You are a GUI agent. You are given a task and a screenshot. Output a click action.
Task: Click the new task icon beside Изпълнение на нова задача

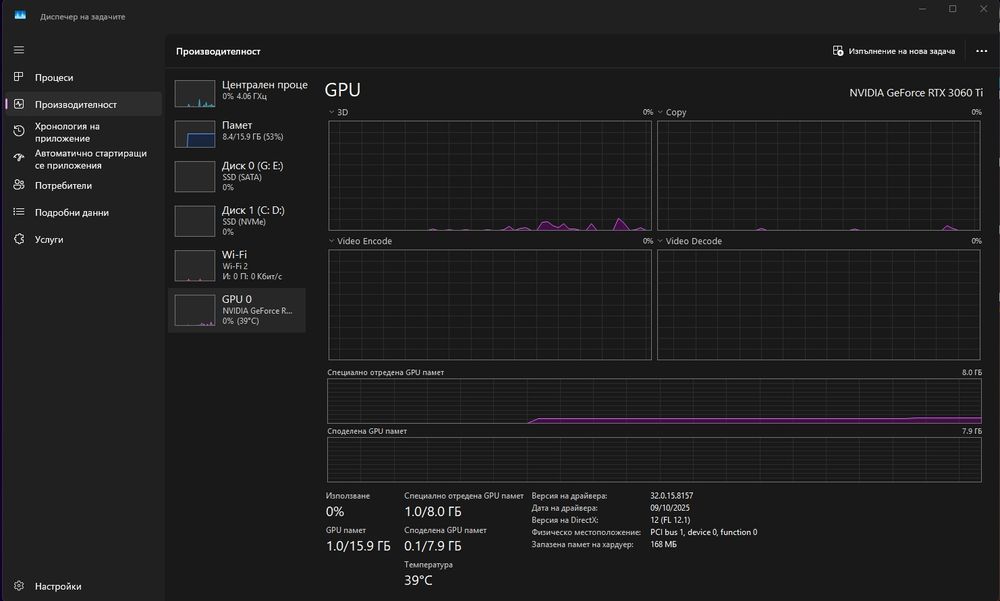(x=838, y=50)
